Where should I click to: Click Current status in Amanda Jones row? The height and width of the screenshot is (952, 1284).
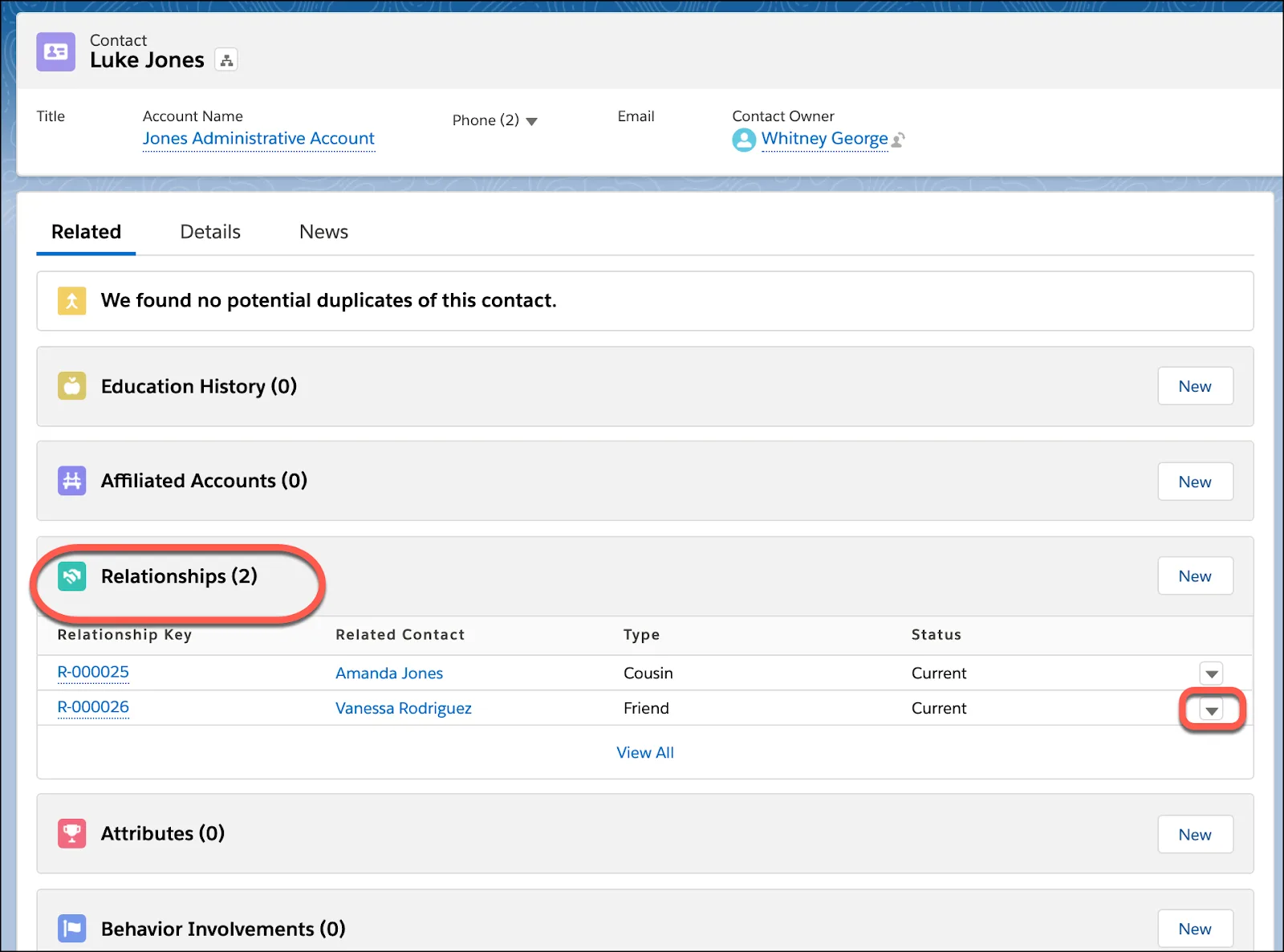[939, 673]
